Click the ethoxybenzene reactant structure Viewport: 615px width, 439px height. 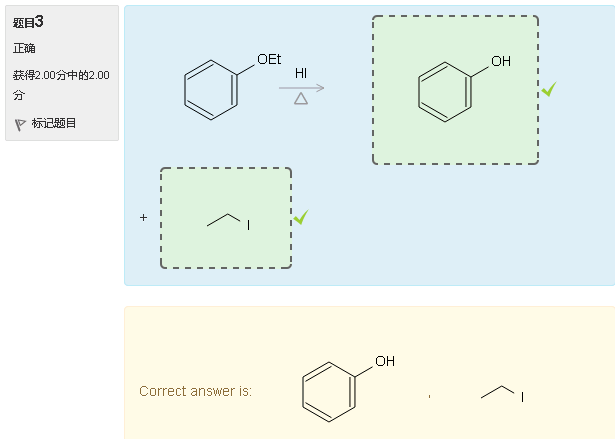pyautogui.click(x=232, y=86)
